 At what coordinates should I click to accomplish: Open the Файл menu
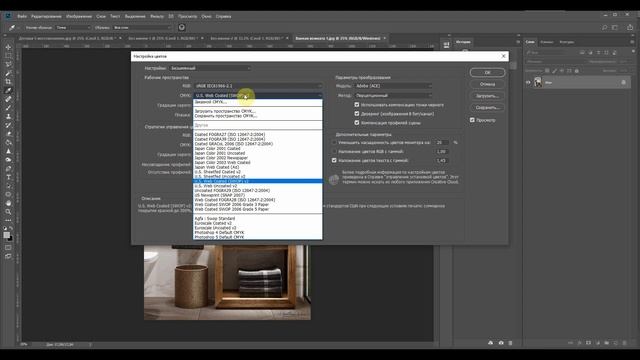coord(22,16)
